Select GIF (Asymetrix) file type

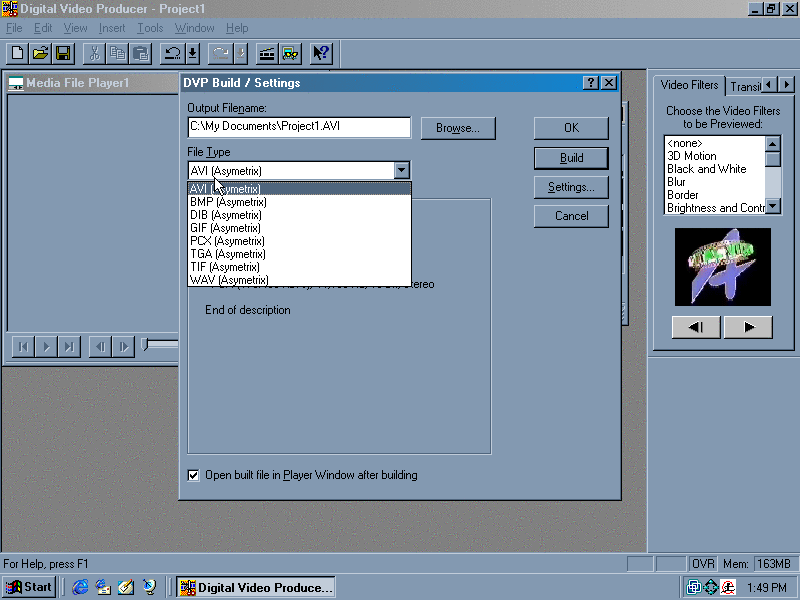[299, 228]
